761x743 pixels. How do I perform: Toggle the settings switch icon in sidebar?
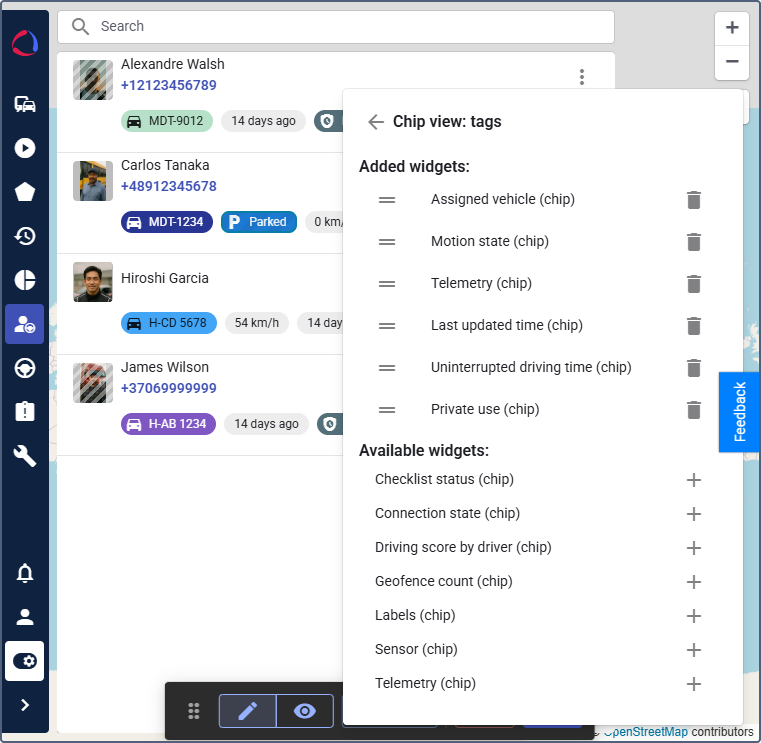[x=25, y=661]
